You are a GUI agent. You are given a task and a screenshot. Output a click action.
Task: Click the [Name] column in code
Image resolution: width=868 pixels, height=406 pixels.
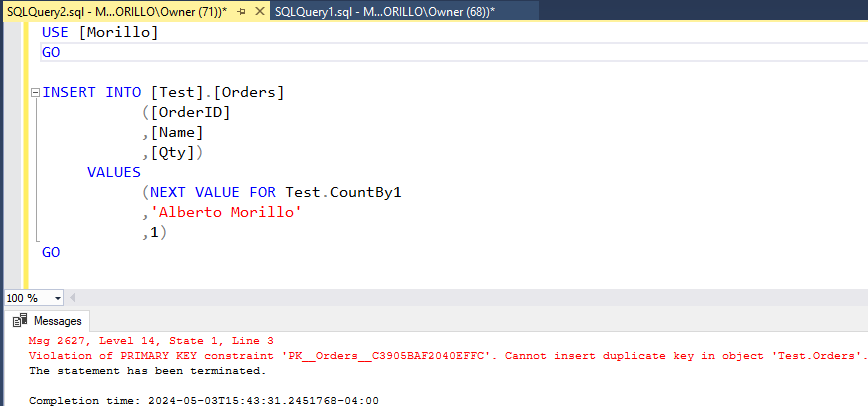coord(177,132)
